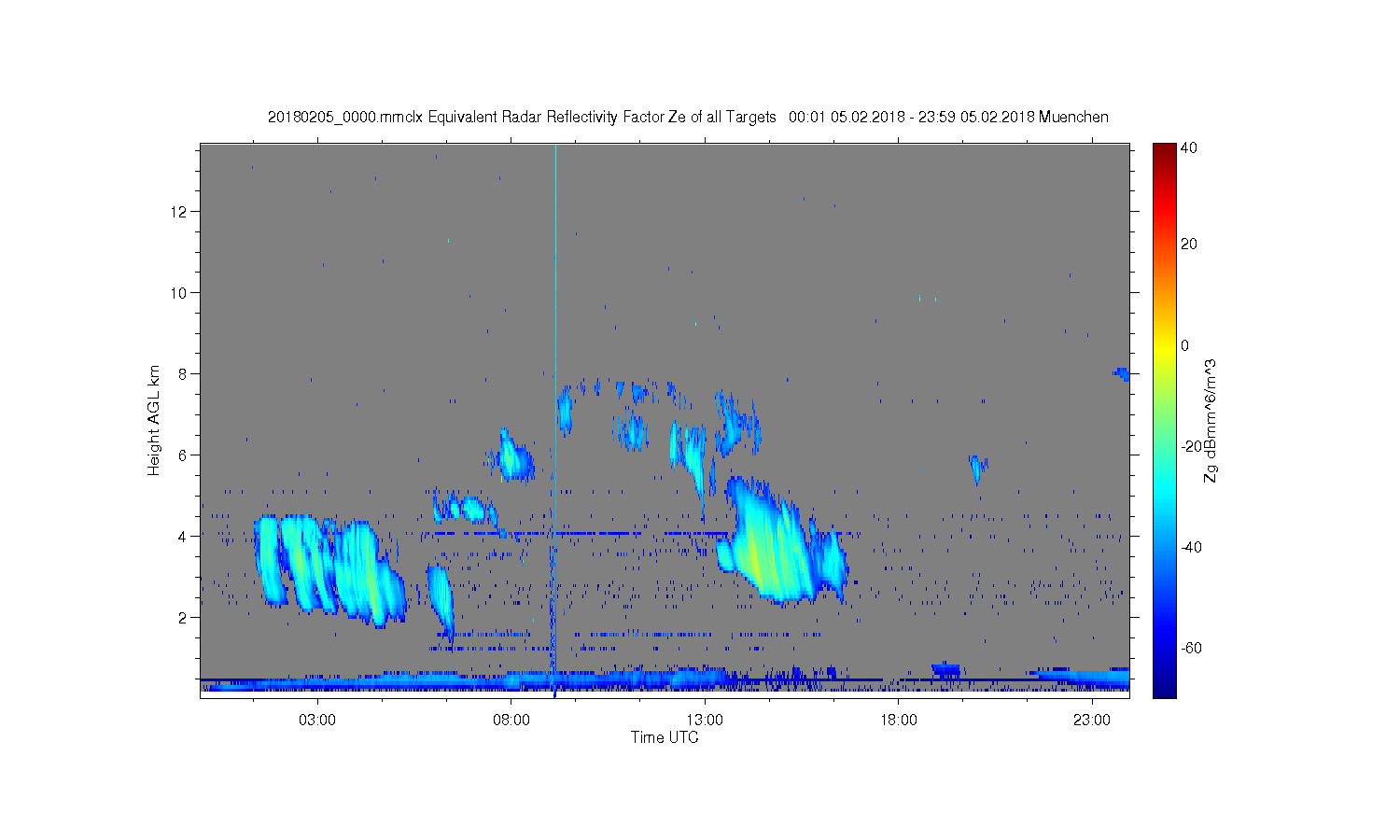
Task: Click the yellow zone of the colorbar
Action: coord(1164,345)
